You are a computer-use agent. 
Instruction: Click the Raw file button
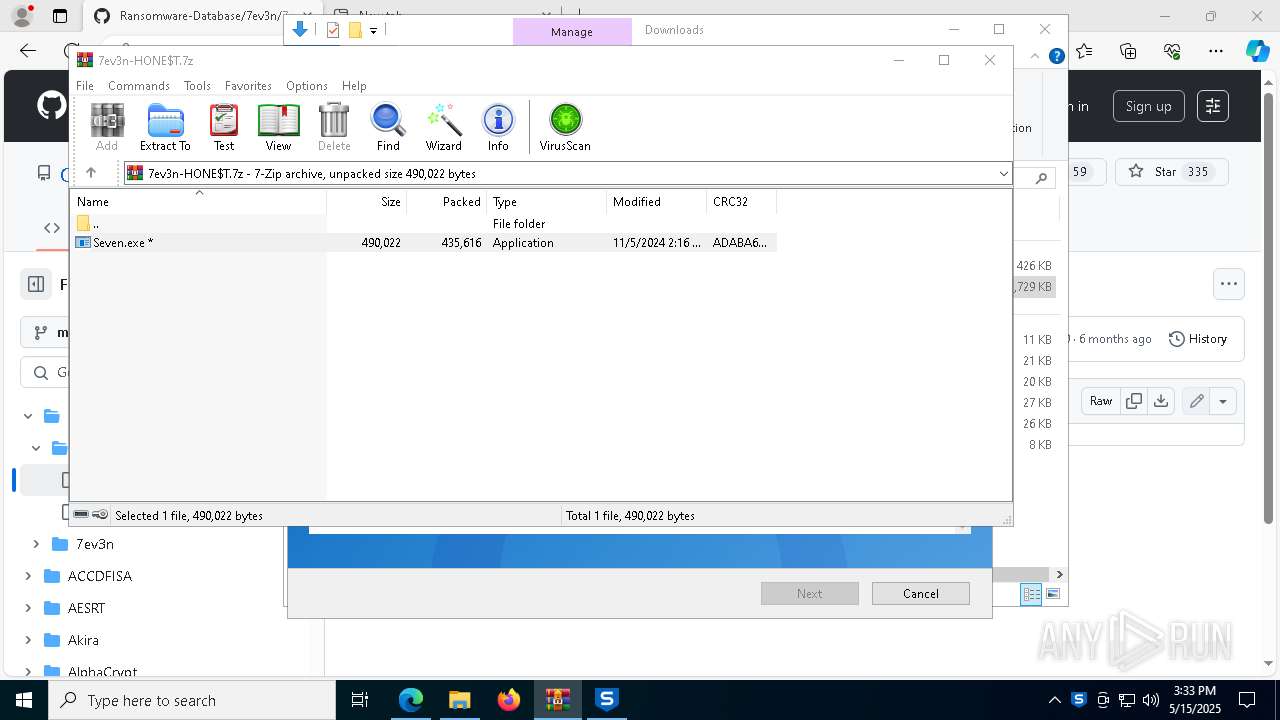pos(1101,401)
